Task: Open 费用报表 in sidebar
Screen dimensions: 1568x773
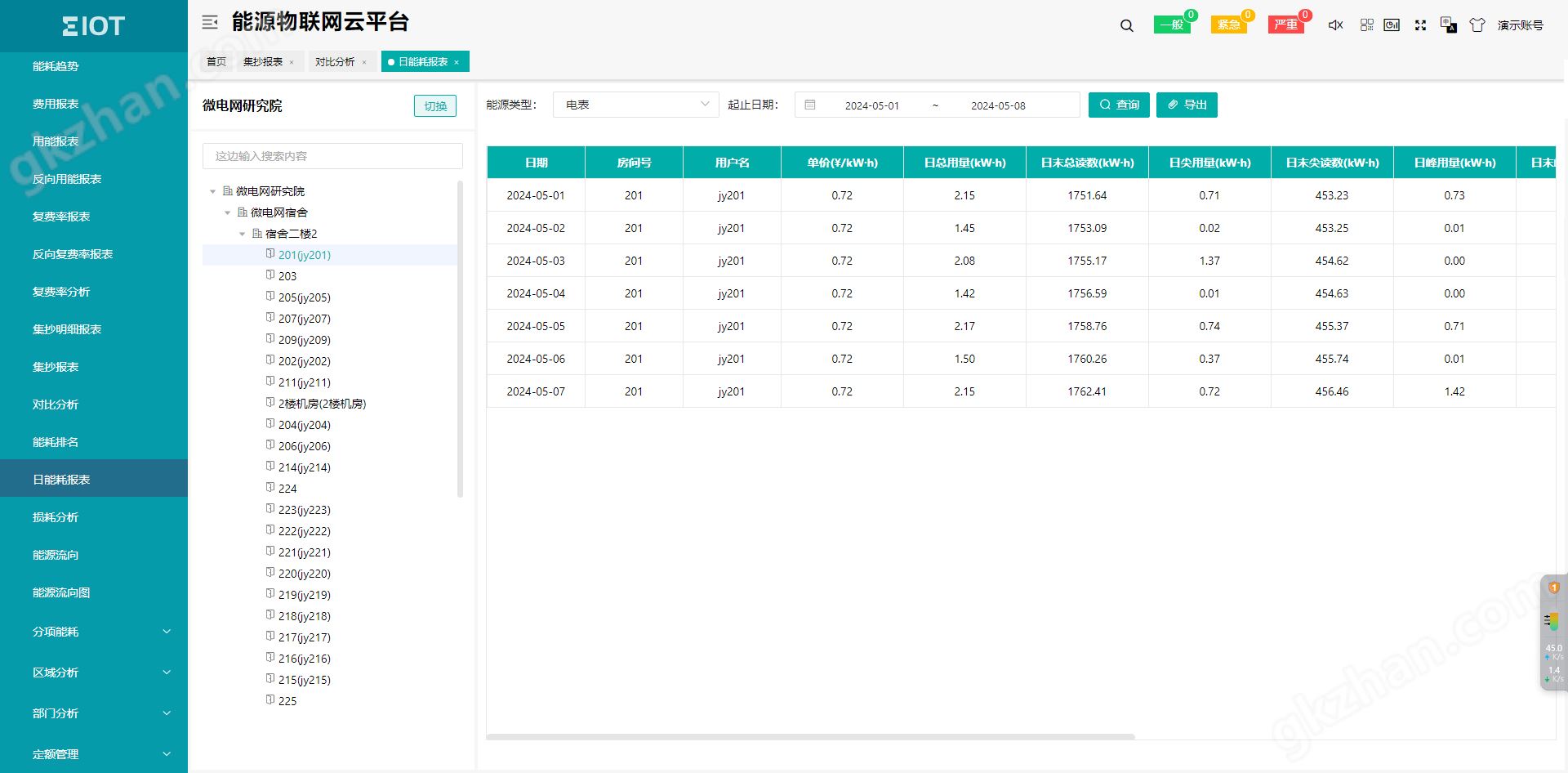Action: (x=56, y=104)
